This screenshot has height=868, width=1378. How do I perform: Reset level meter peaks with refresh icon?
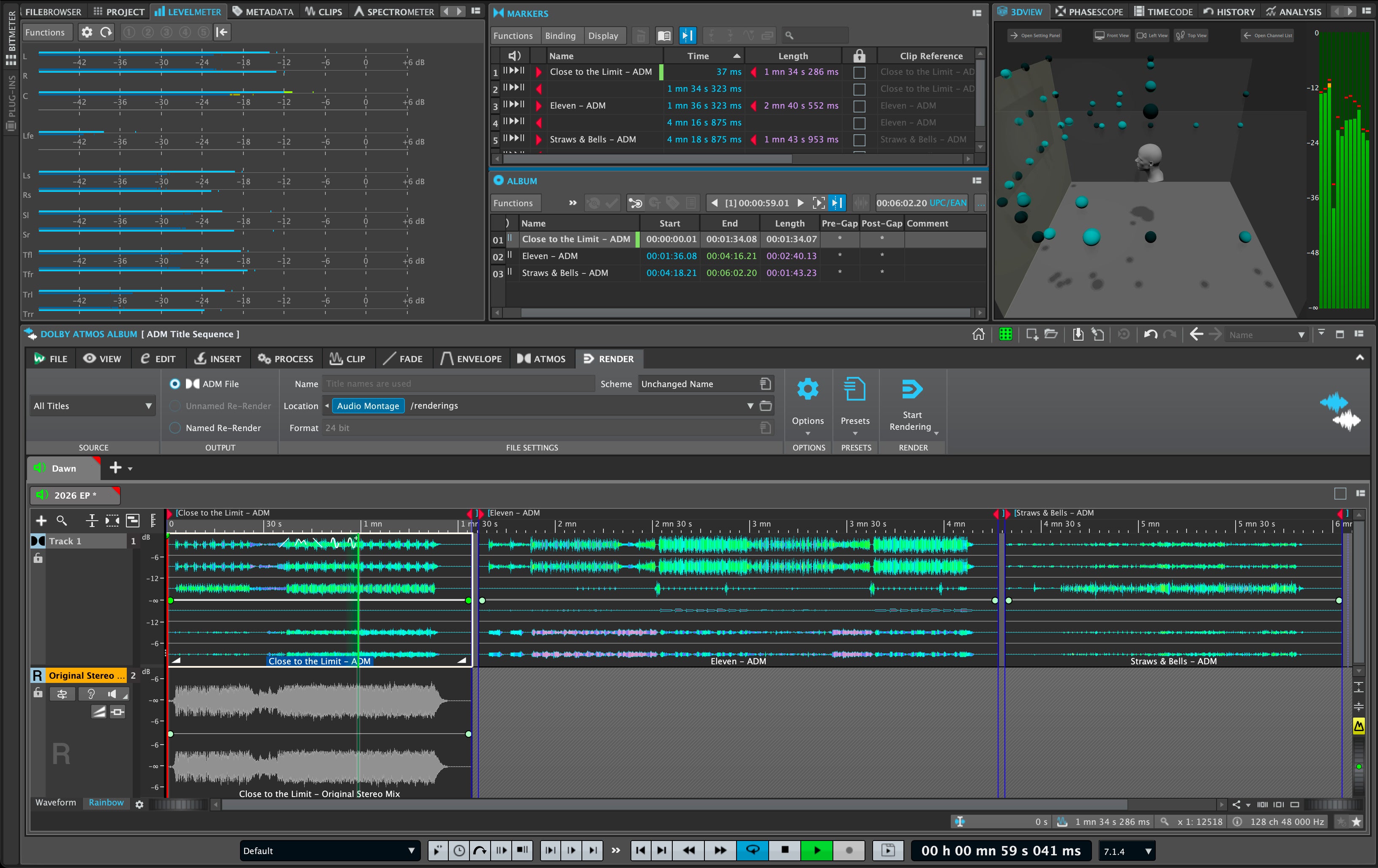pyautogui.click(x=106, y=32)
